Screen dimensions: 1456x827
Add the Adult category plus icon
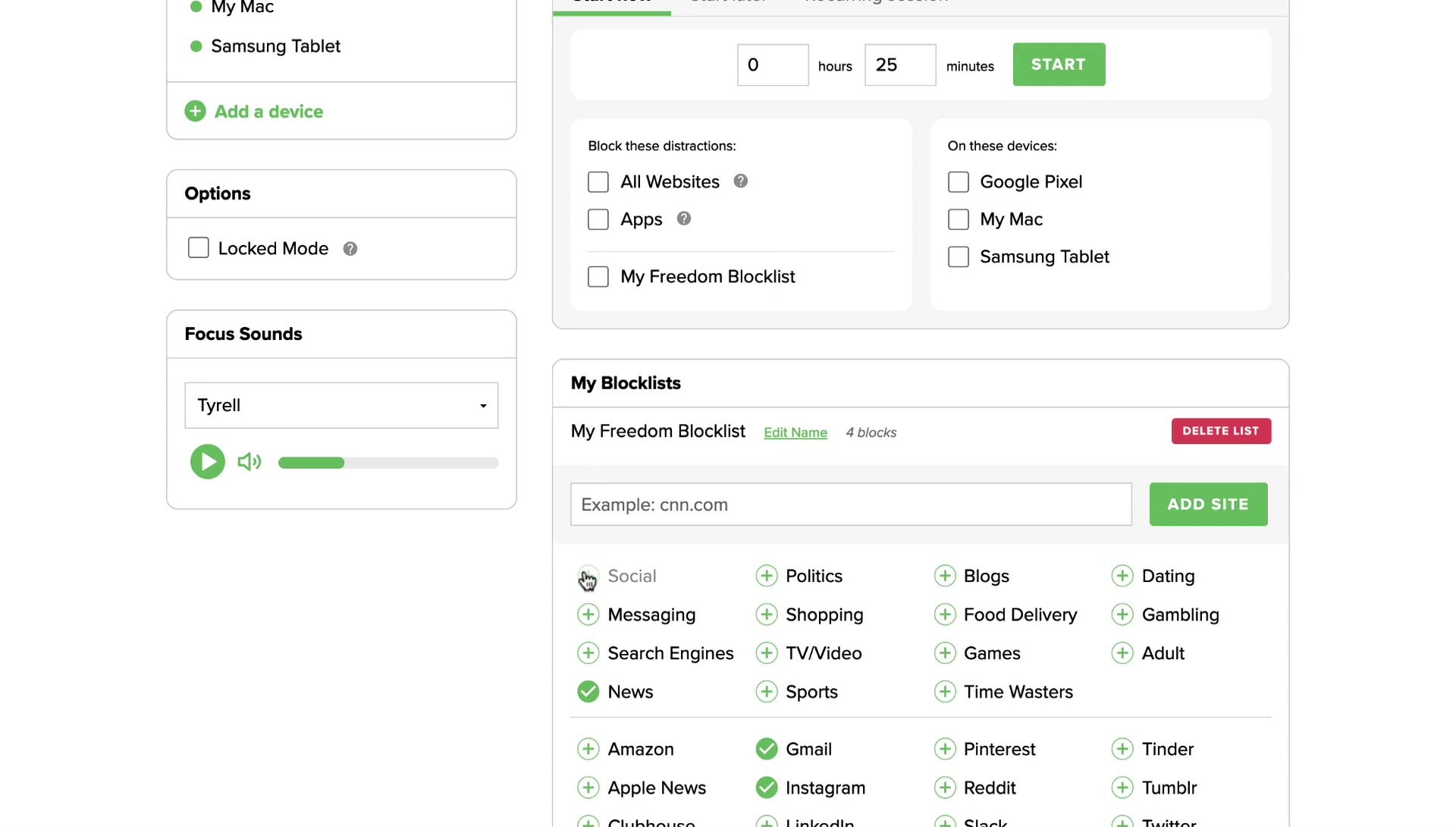pos(1122,653)
